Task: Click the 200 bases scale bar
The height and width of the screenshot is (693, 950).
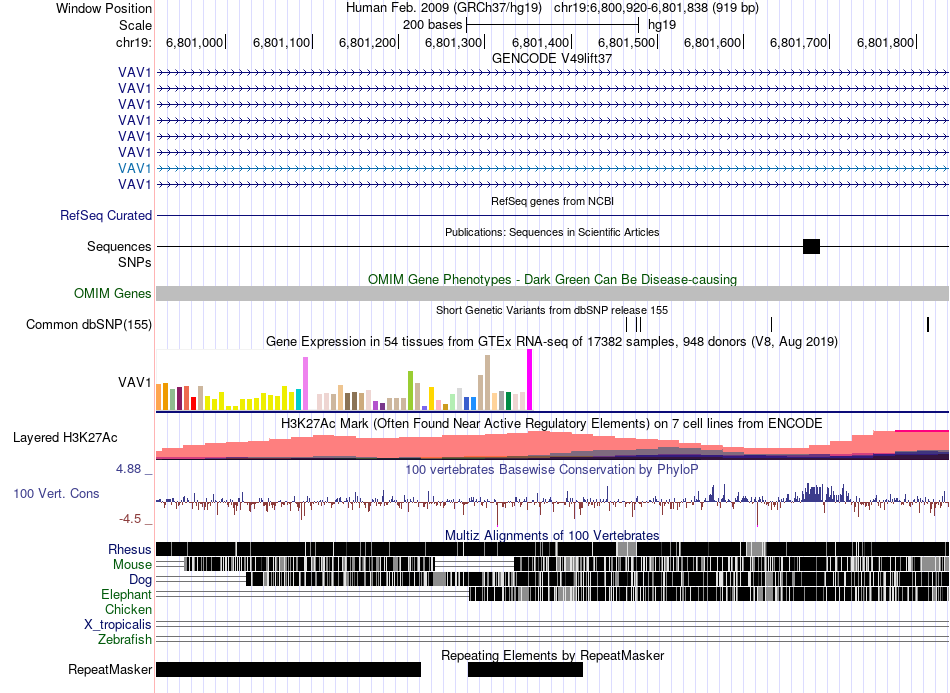Action: (553, 25)
